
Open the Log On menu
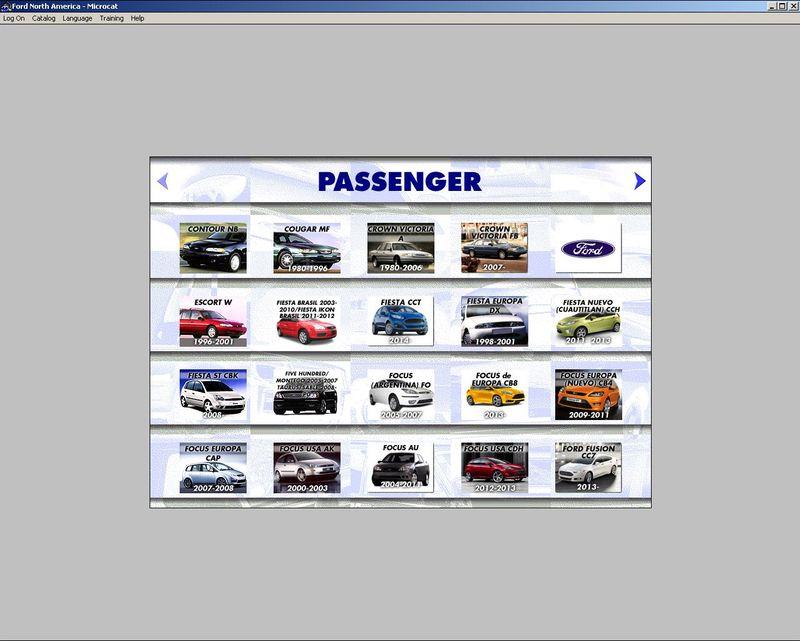[x=14, y=18]
